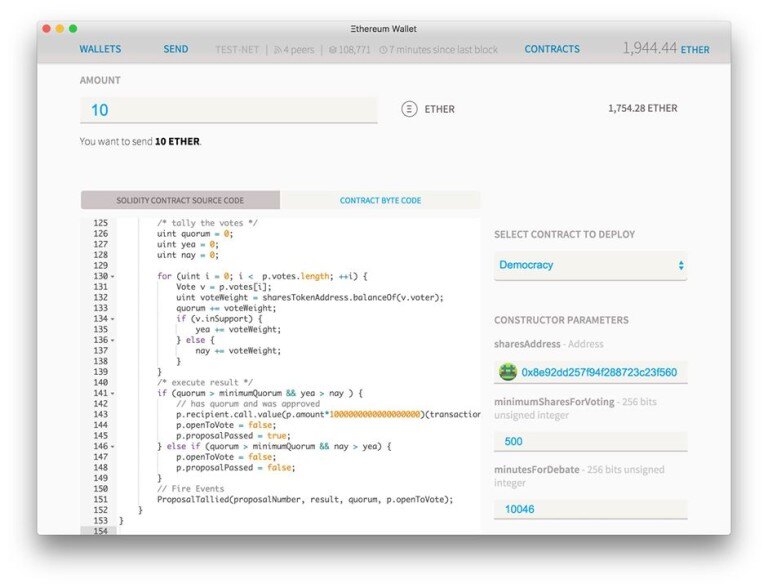Click the clock icon for last block
768x588 pixels.
coord(384,49)
